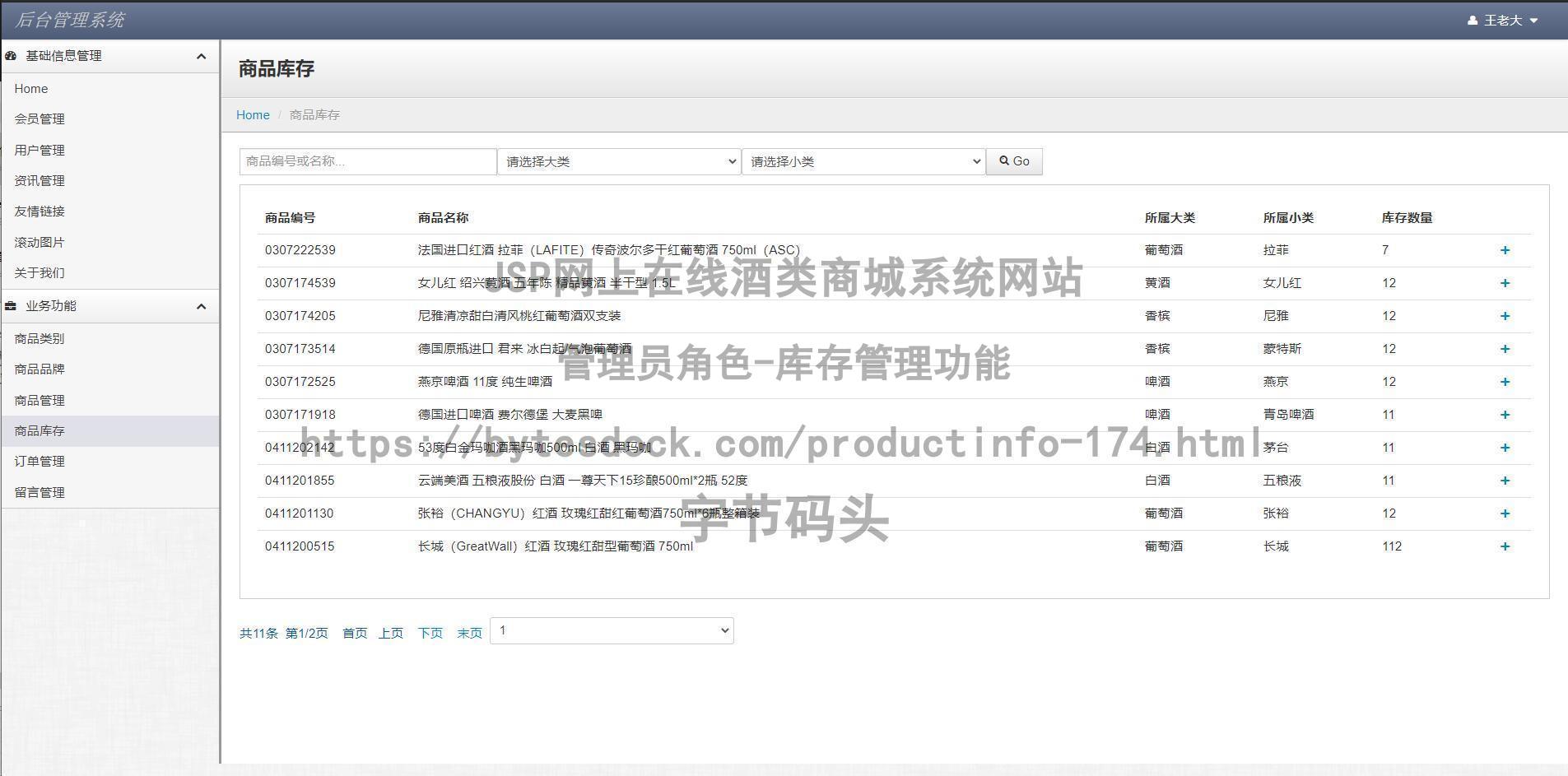
Task: Click product name 燕京啤酒 11度 纯生啤酒
Action: (485, 382)
